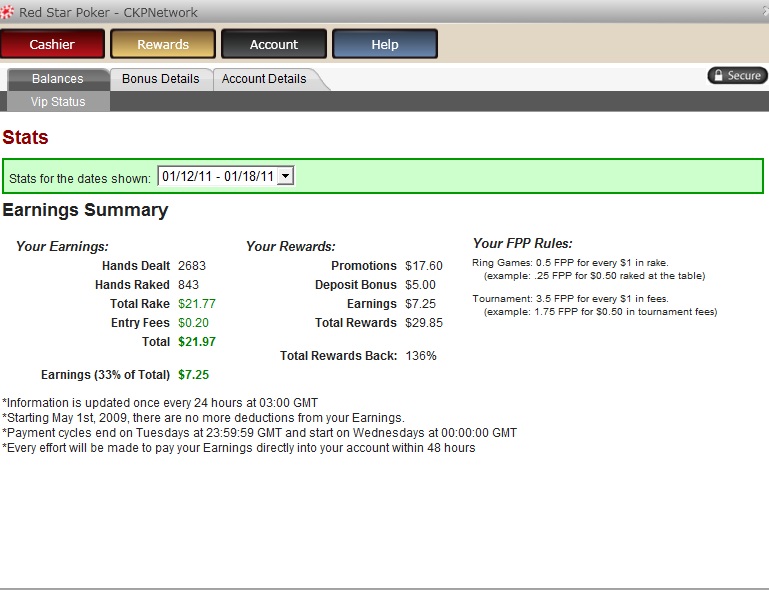Click the Earnings (33% of Total) label
The height and width of the screenshot is (590, 769).
click(x=105, y=375)
